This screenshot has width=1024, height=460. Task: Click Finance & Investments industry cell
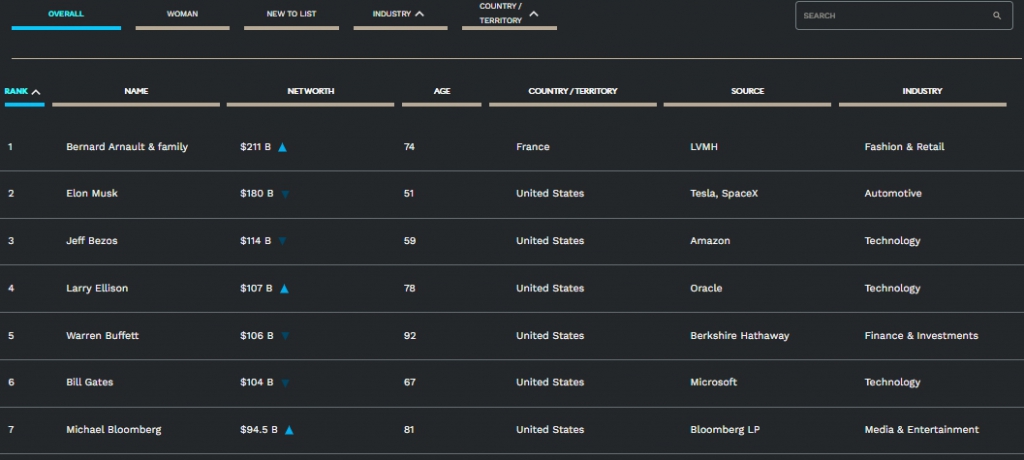921,335
